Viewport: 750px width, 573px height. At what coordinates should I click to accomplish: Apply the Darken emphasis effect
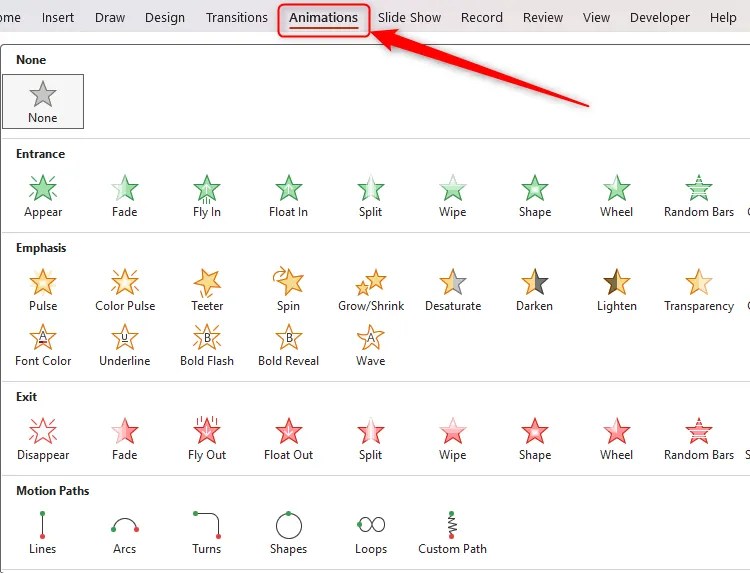534,290
